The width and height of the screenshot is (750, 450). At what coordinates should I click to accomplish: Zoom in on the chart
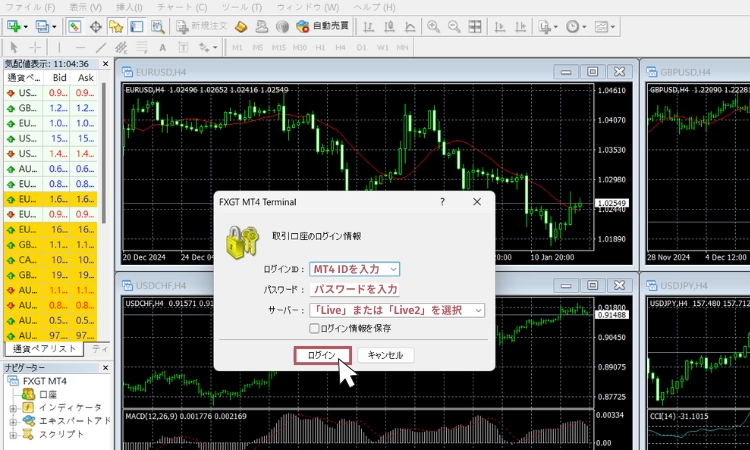click(433, 26)
